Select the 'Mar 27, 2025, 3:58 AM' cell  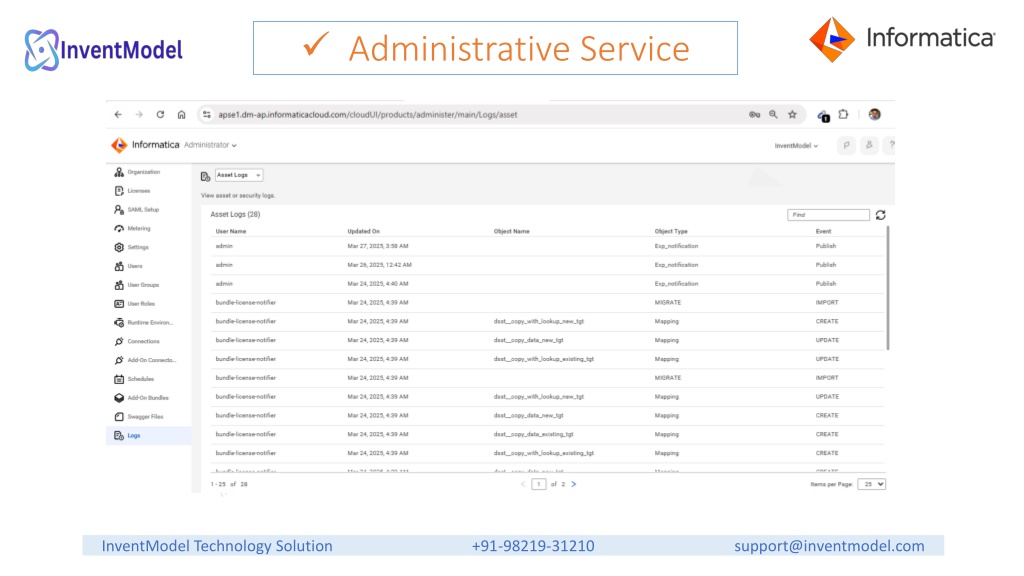377,246
